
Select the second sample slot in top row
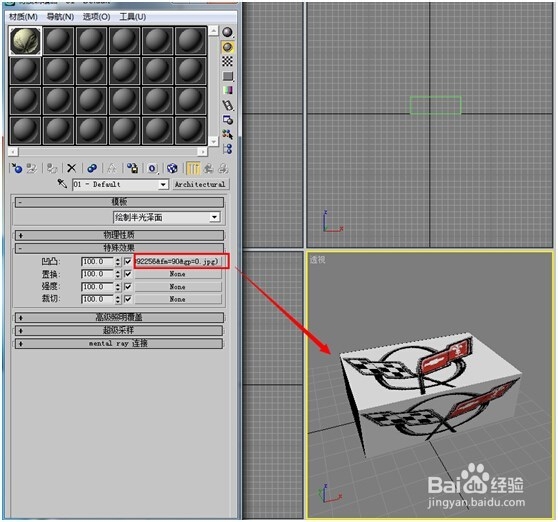click(x=58, y=41)
